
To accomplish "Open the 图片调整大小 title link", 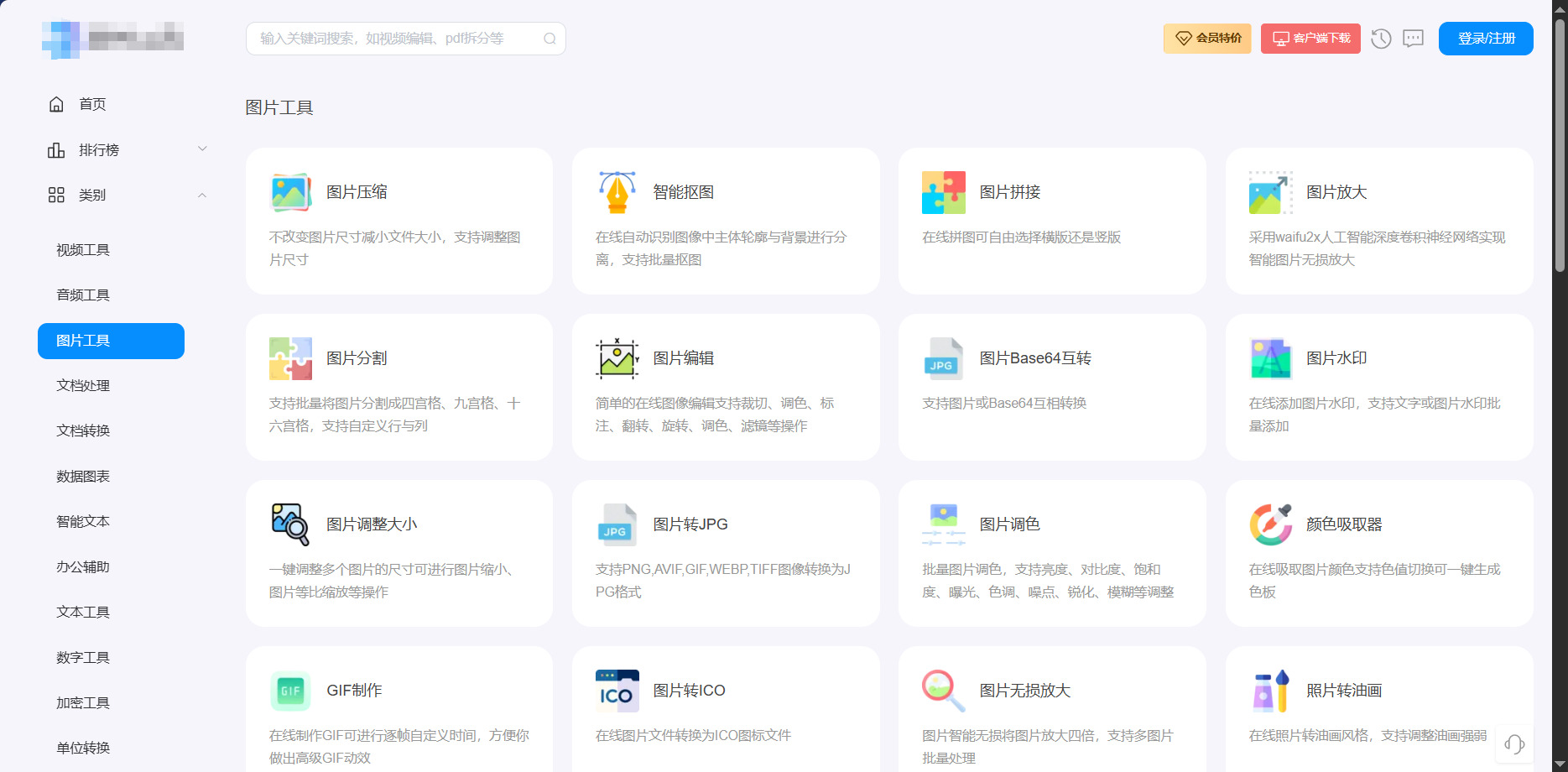I will (x=372, y=524).
